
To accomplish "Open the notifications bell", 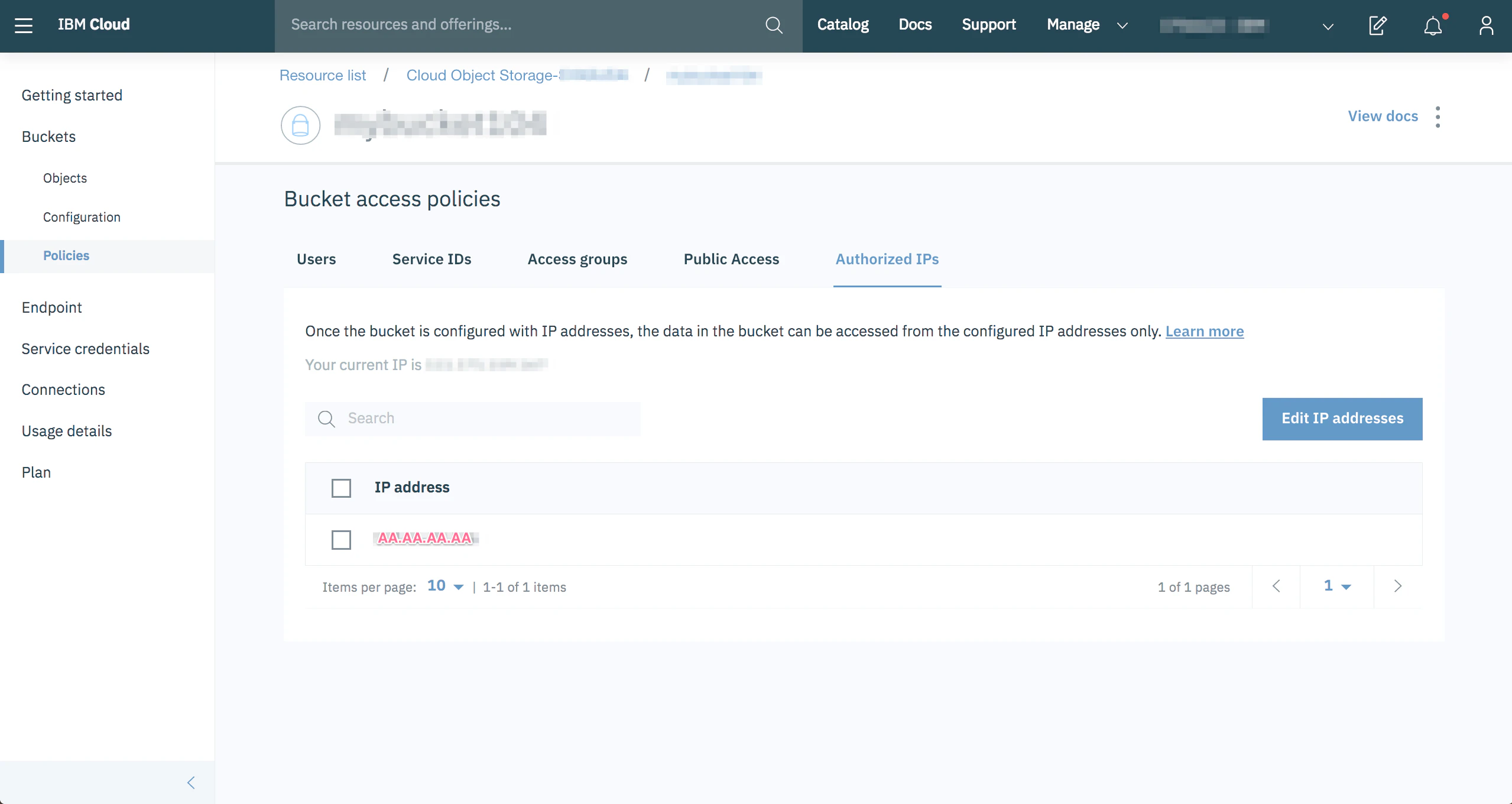I will (x=1433, y=25).
